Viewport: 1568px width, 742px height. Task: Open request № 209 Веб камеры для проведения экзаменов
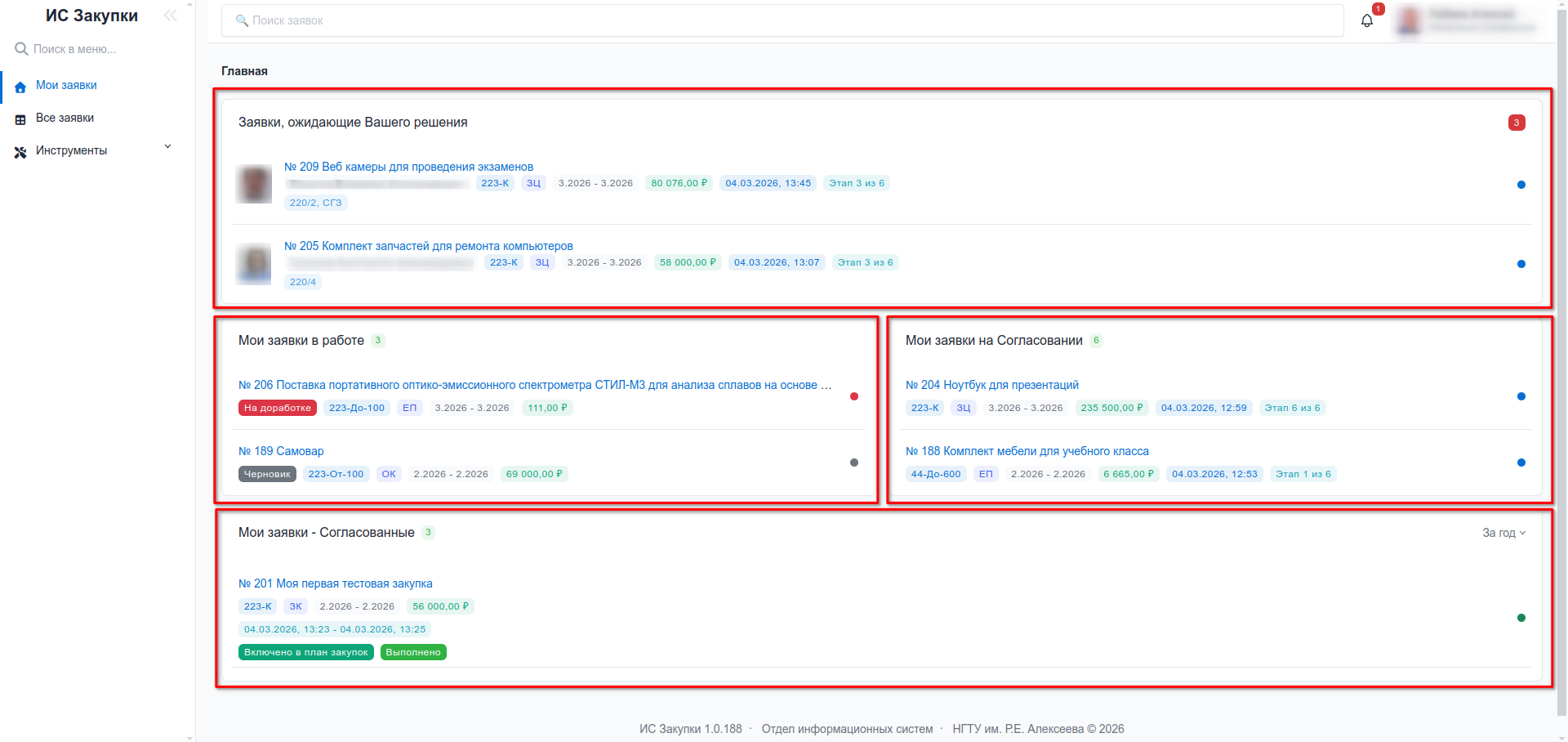pos(408,167)
